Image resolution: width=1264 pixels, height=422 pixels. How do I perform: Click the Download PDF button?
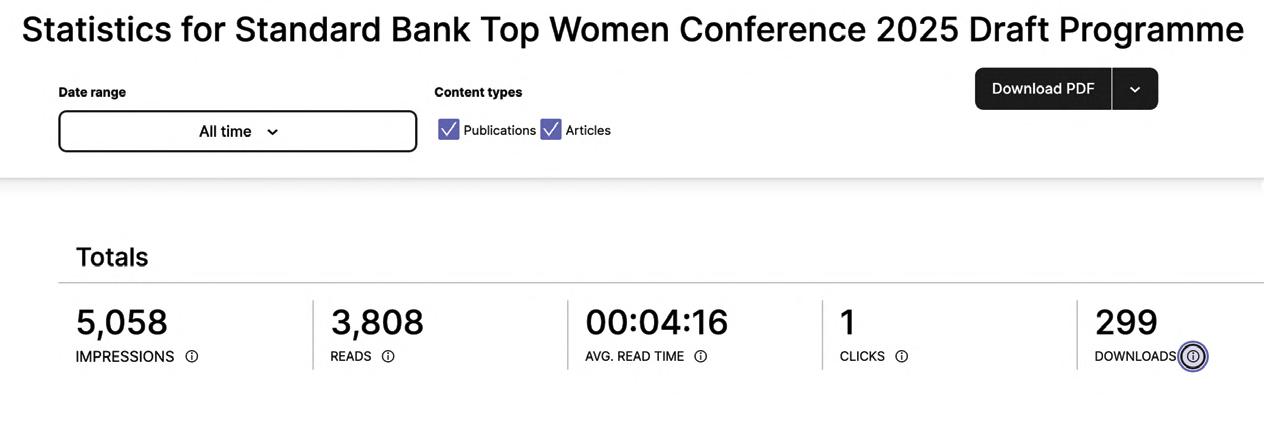(1043, 89)
